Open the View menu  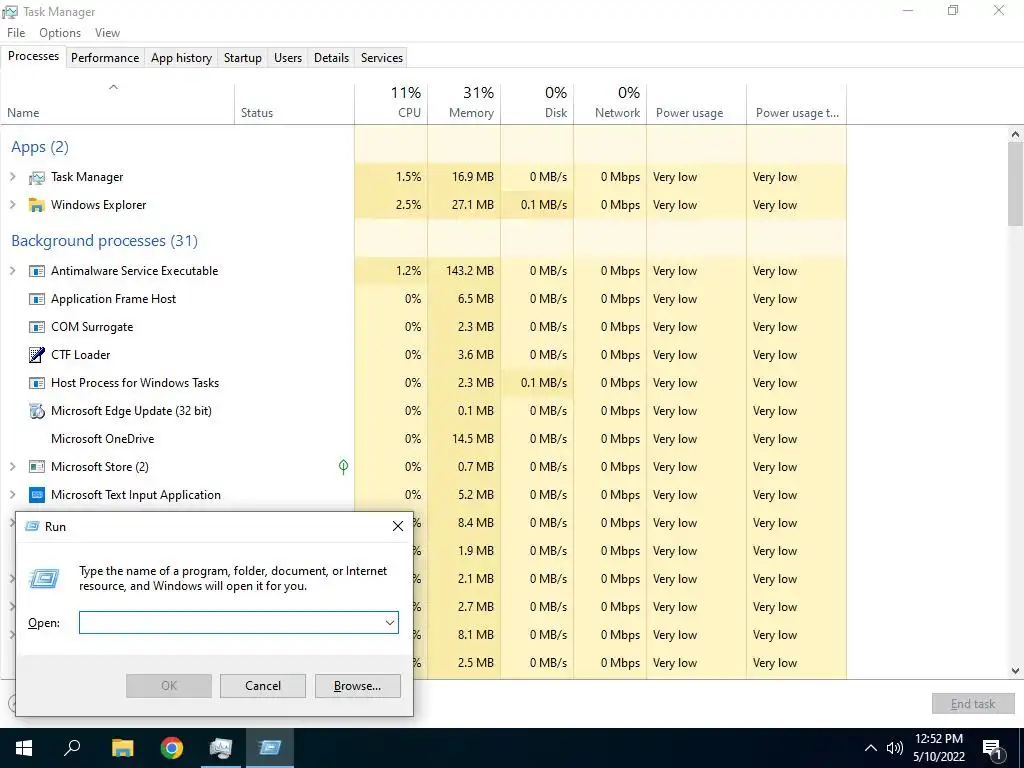pos(107,33)
